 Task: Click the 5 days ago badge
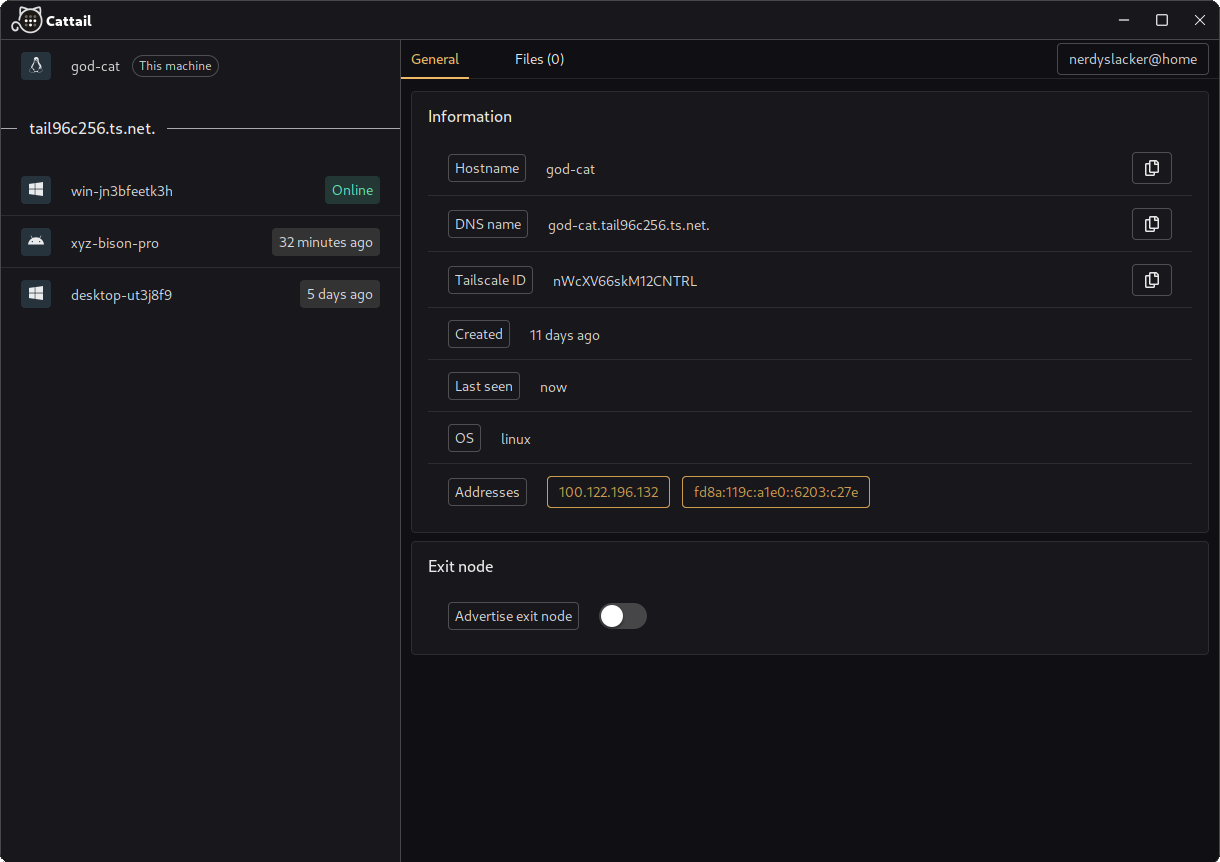click(x=340, y=294)
